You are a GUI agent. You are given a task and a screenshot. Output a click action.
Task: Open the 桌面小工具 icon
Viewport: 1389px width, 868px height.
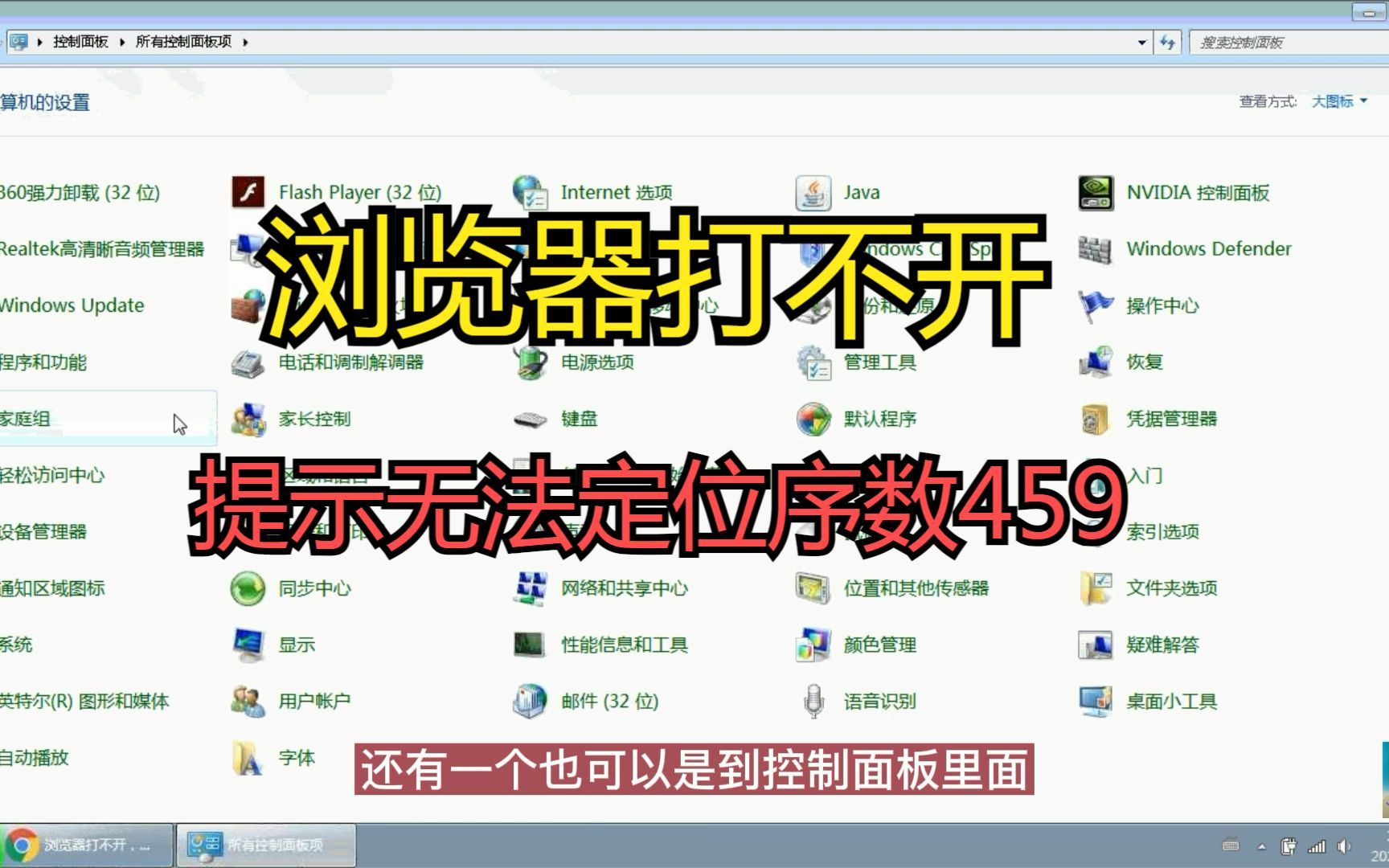1096,702
